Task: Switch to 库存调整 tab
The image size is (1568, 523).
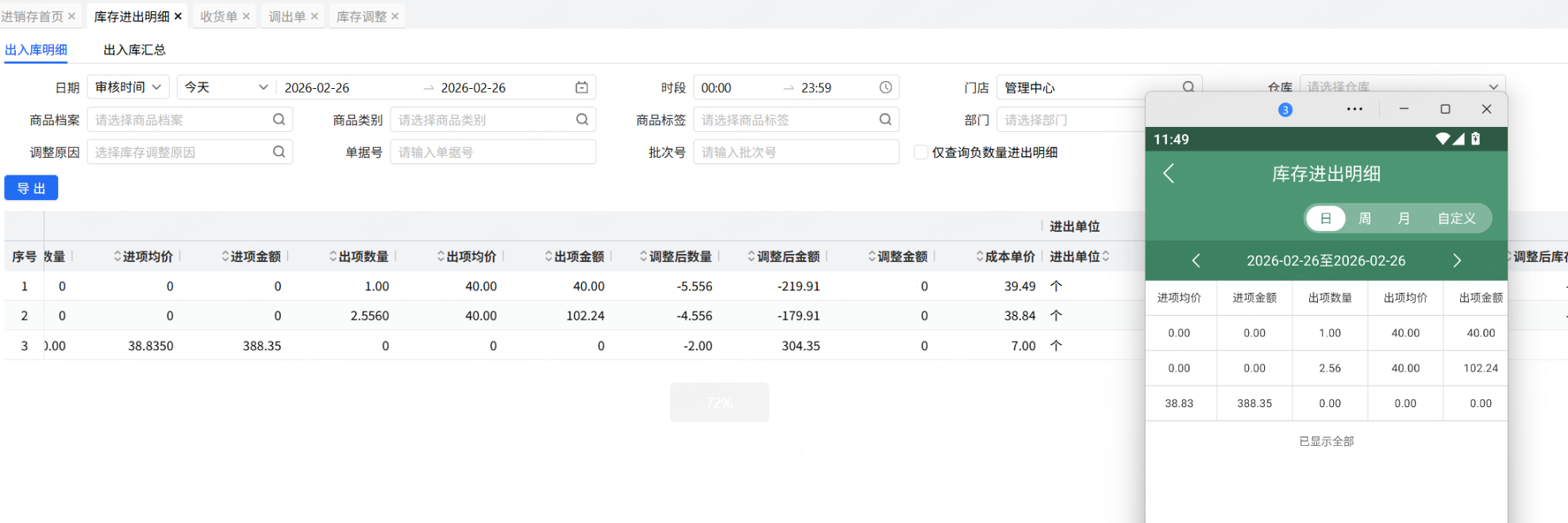Action: (361, 16)
